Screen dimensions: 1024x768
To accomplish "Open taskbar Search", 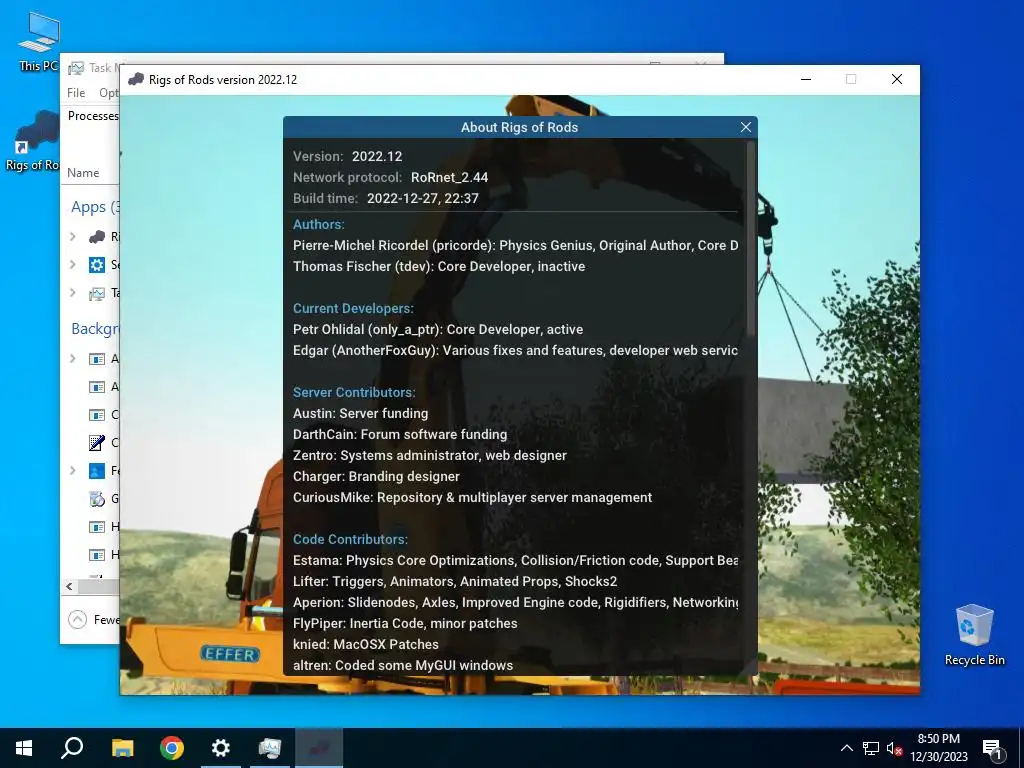I will (x=72, y=748).
